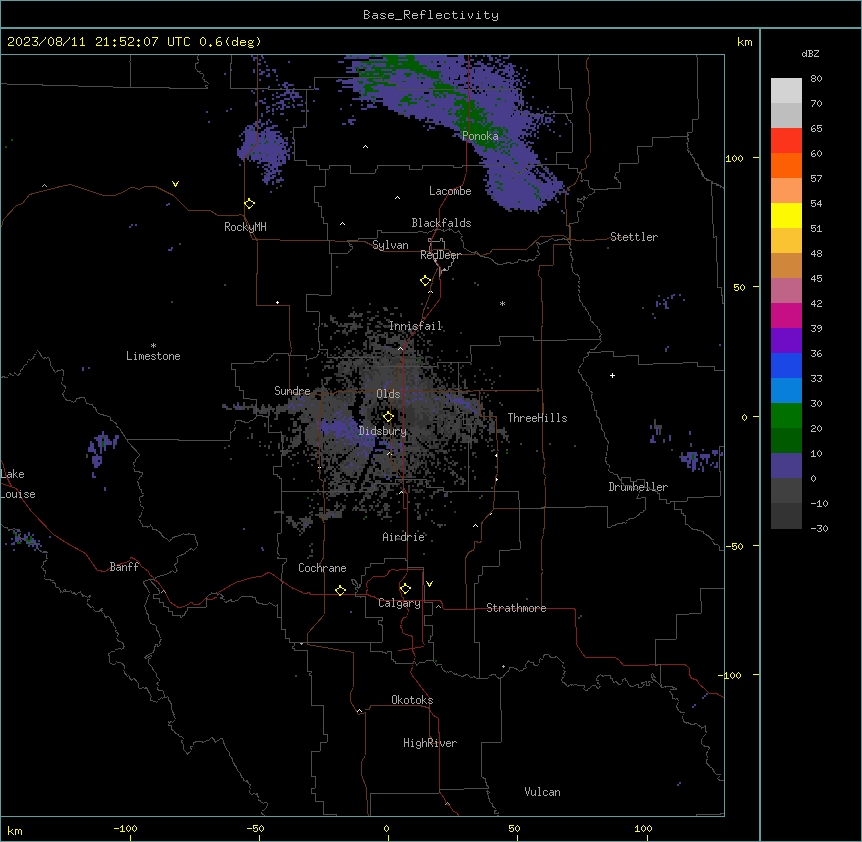862x842 pixels.
Task: Click the dBZ legend heading
Action: point(810,53)
